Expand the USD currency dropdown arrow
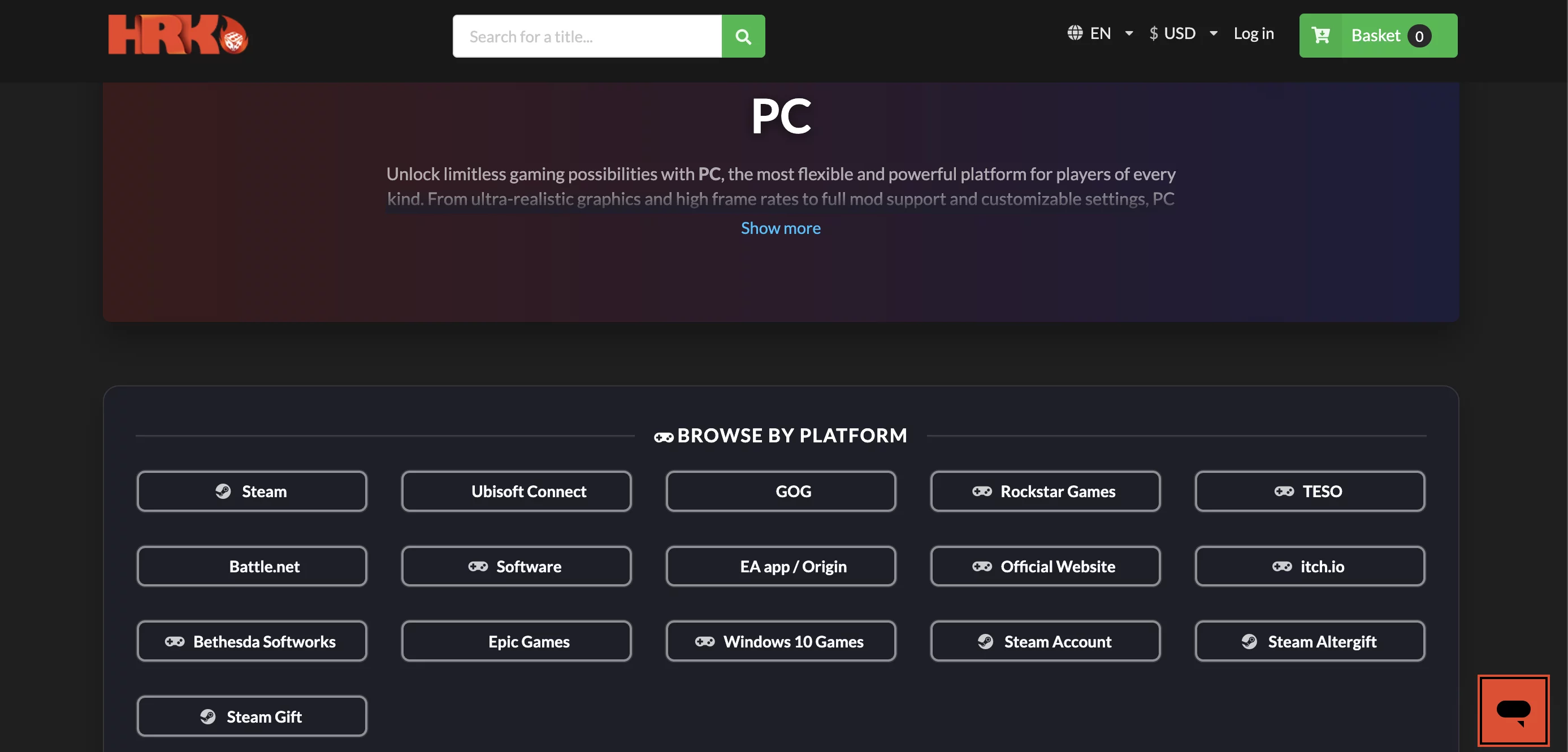The height and width of the screenshot is (752, 1568). (1213, 33)
